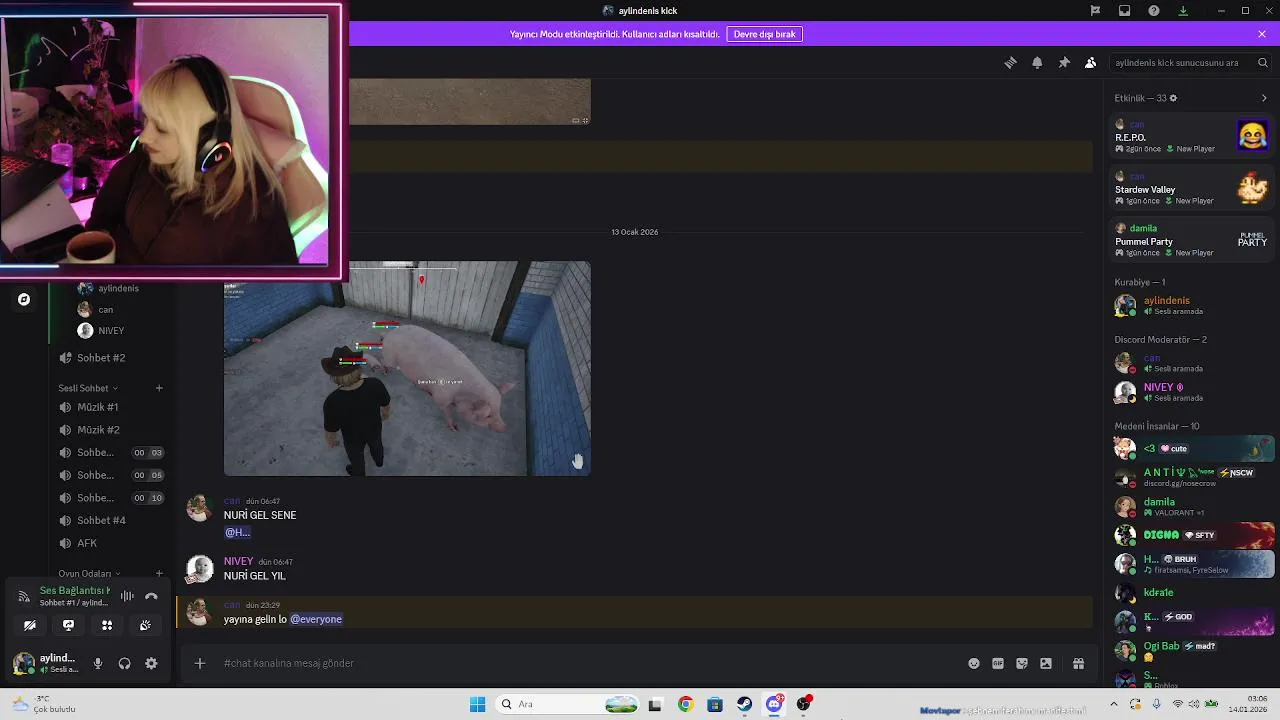Select damila in the member list
1280x720 pixels.
click(1192, 507)
